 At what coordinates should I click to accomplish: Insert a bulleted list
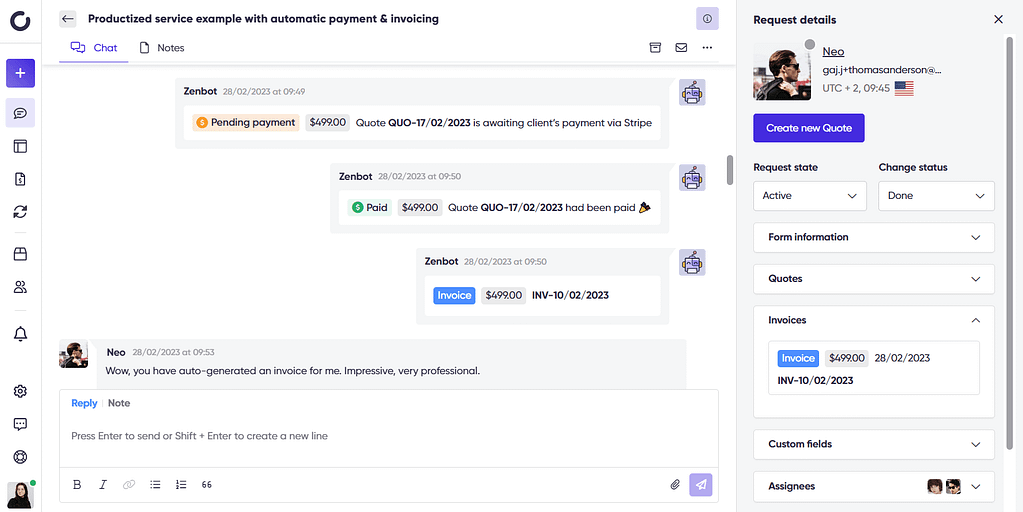(x=155, y=485)
